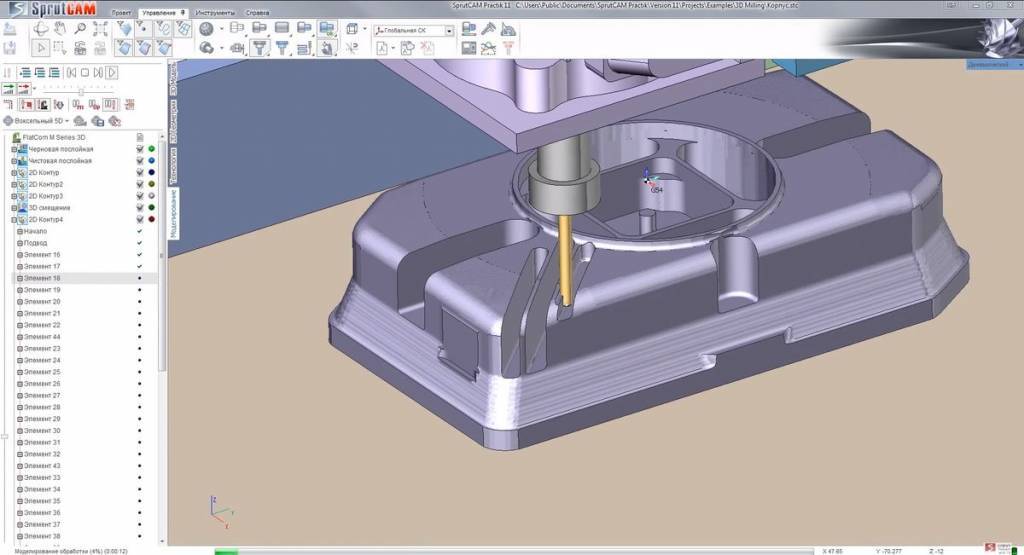Select the pan hand tool
Image resolution: width=1024 pixels, height=555 pixels.
pos(60,29)
